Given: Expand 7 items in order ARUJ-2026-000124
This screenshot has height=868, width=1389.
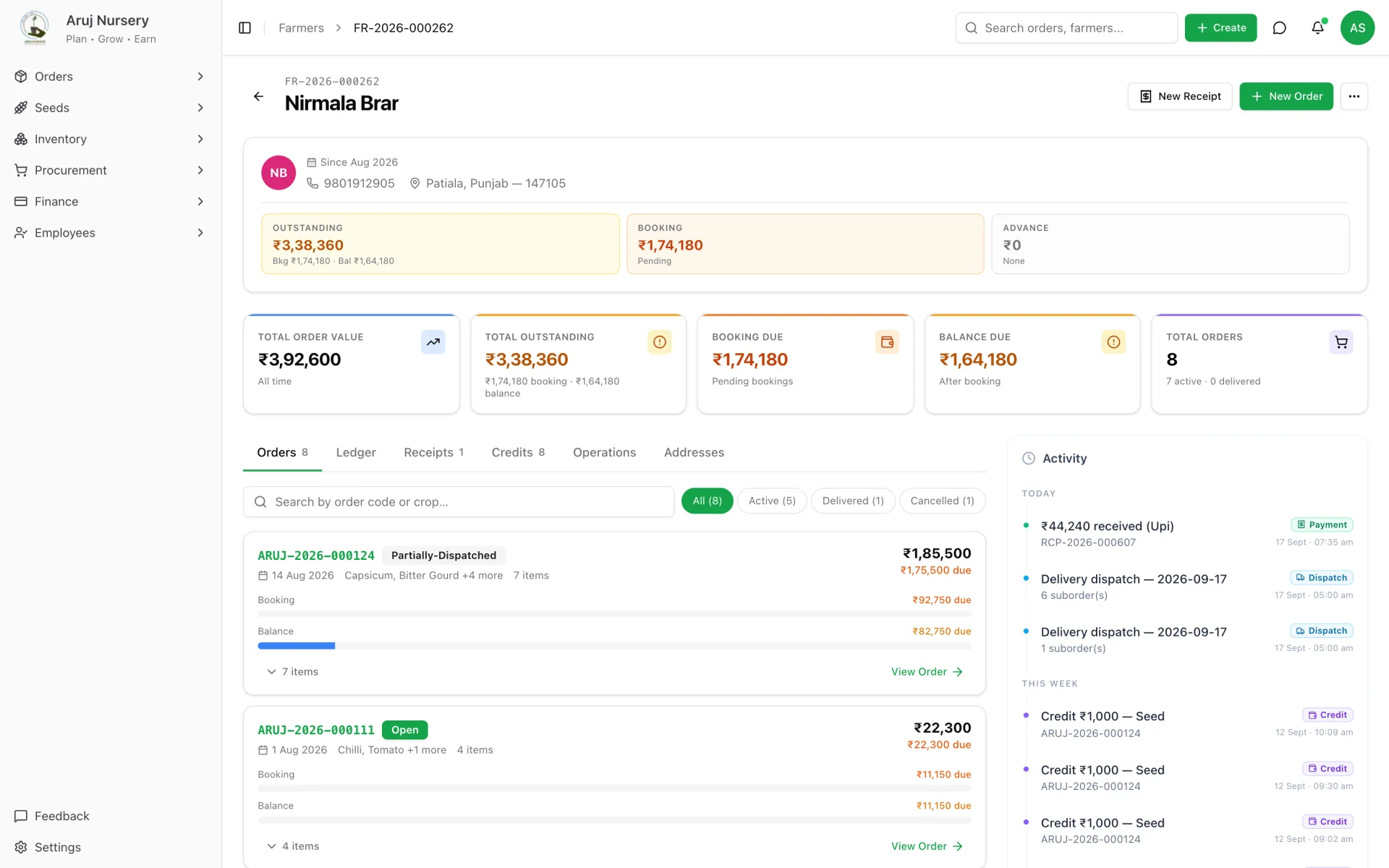Looking at the screenshot, I should [x=292, y=672].
